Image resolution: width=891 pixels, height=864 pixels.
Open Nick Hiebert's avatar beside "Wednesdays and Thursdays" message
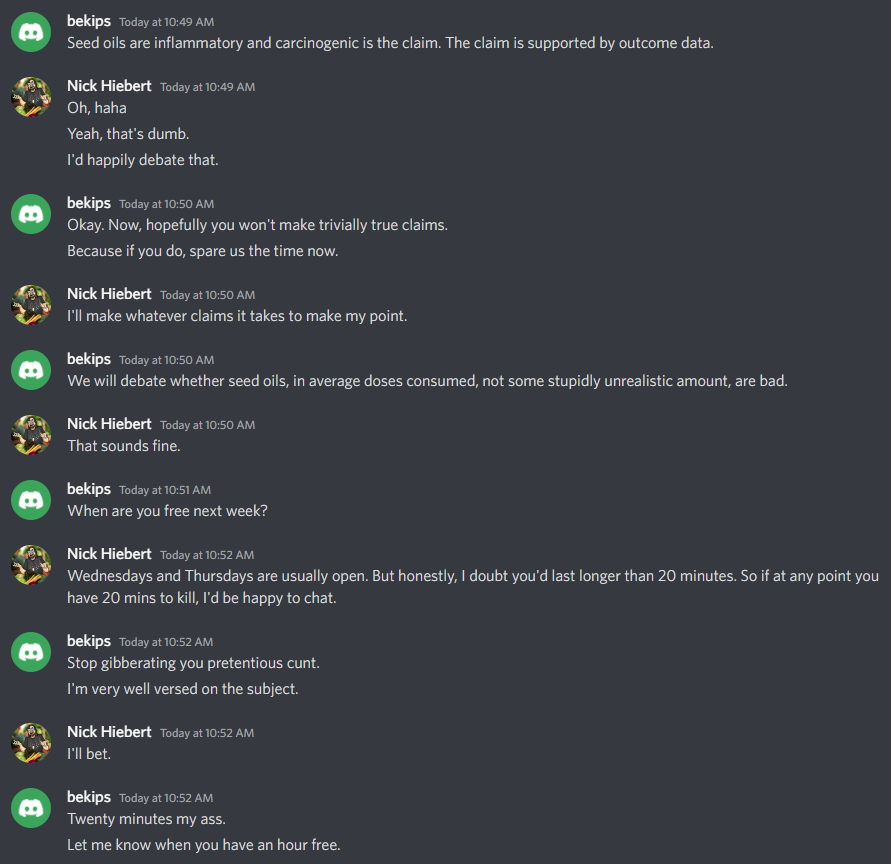(x=31, y=566)
